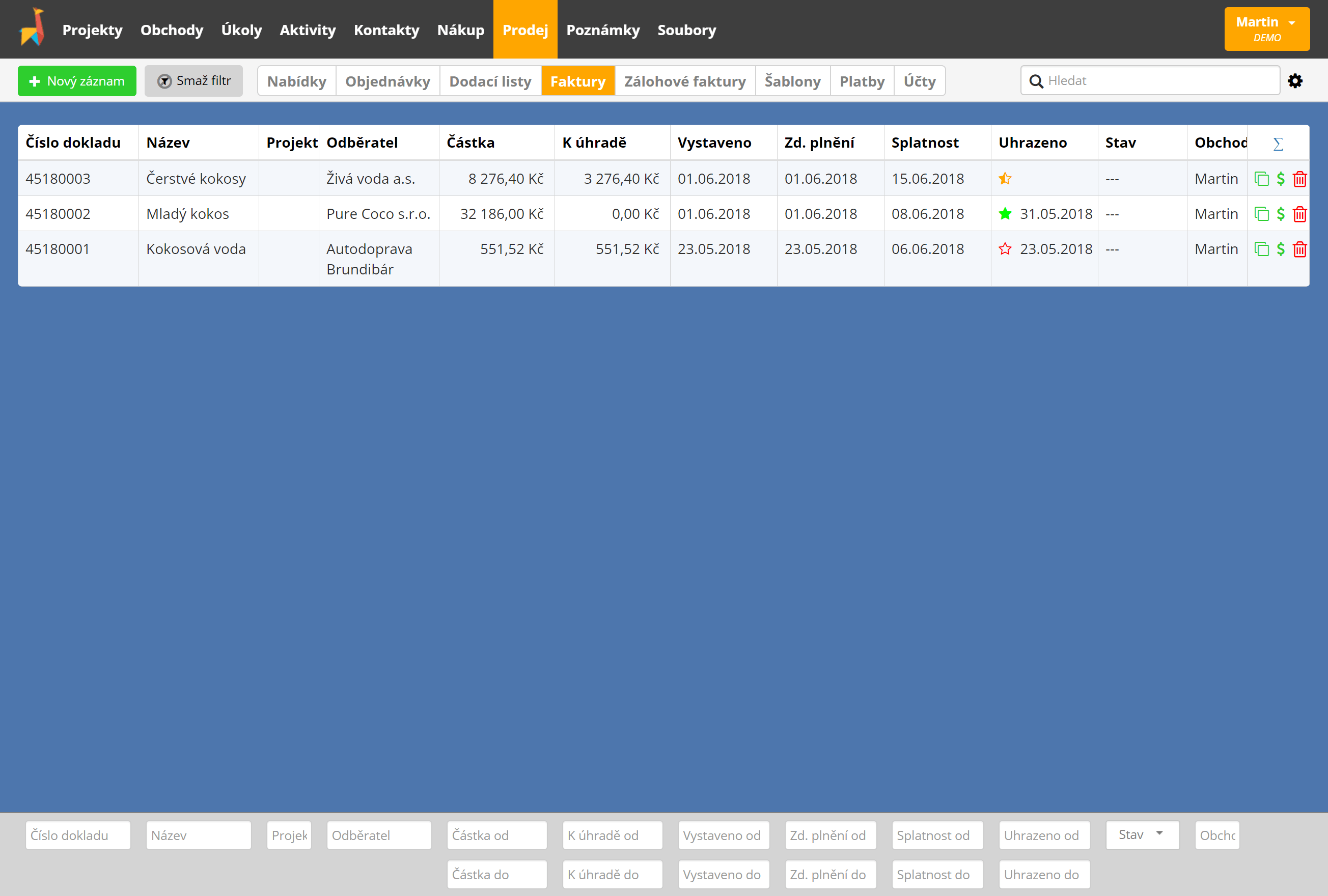Open the Stav filter dropdown
Screen dimensions: 1328x896
(1142, 835)
